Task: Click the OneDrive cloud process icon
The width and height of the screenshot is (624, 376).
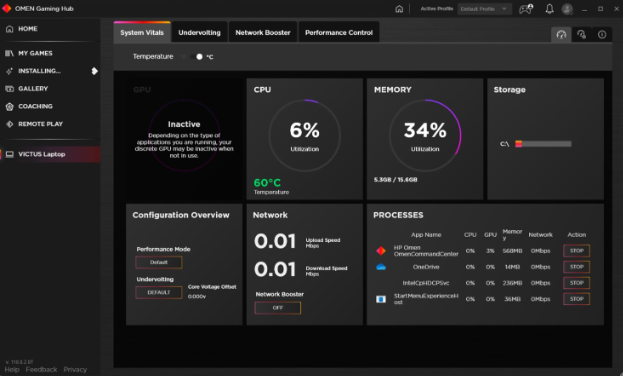Action: tap(381, 267)
